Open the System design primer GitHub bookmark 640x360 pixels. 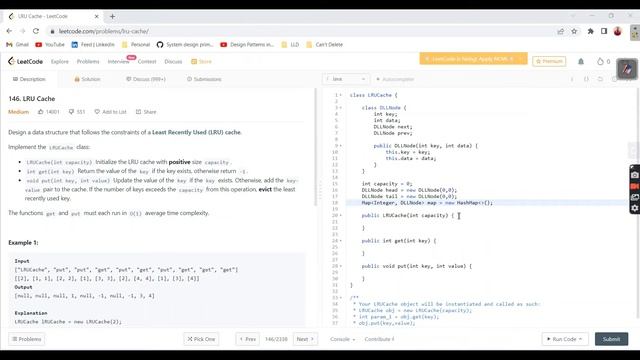[x=185, y=44]
